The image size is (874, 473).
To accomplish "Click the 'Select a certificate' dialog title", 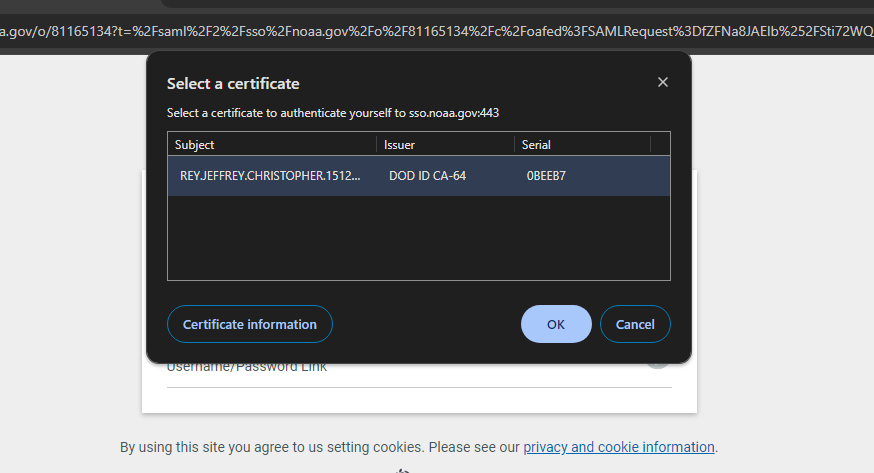I will tap(233, 84).
